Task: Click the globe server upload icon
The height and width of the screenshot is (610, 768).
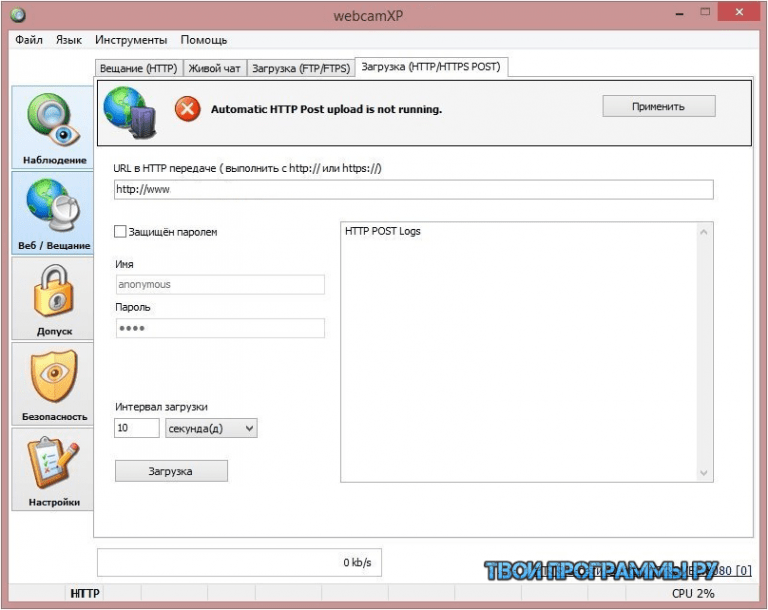Action: (129, 109)
